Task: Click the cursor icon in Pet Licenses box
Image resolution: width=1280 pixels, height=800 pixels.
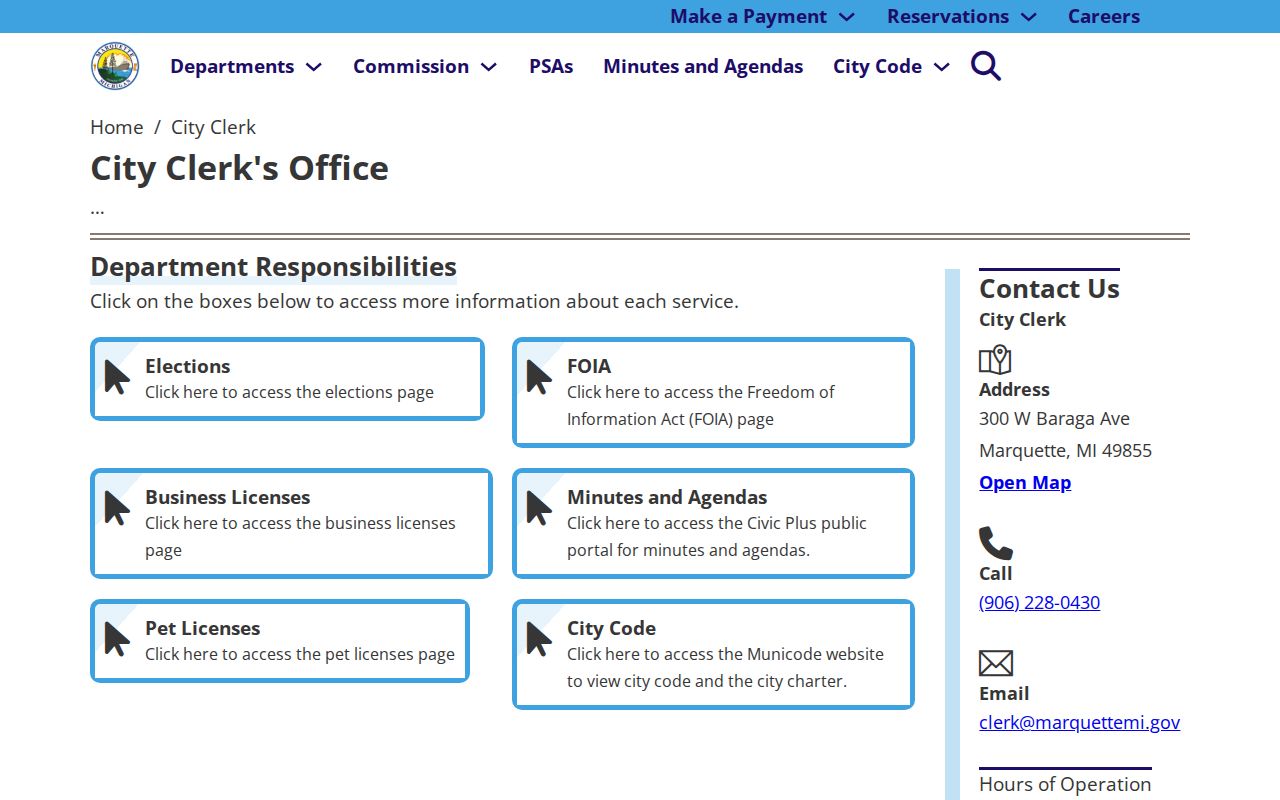Action: click(x=117, y=639)
